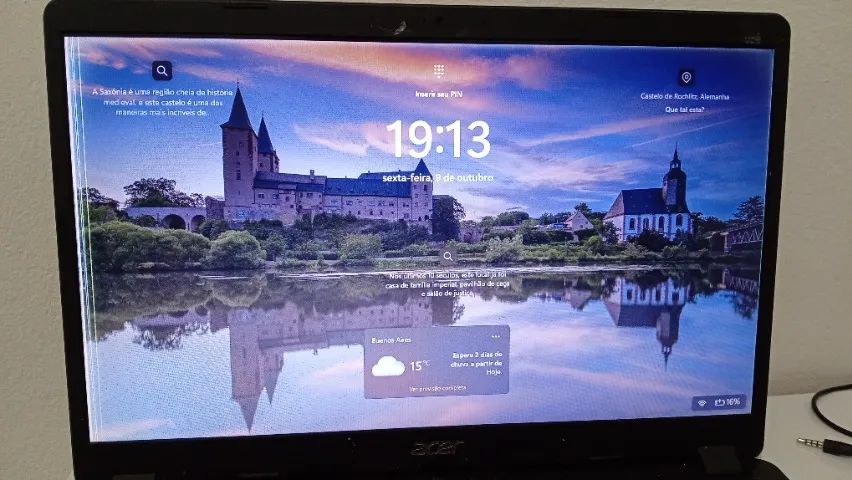
Task: Check the battery icon showing 16%
Action: (x=720, y=402)
